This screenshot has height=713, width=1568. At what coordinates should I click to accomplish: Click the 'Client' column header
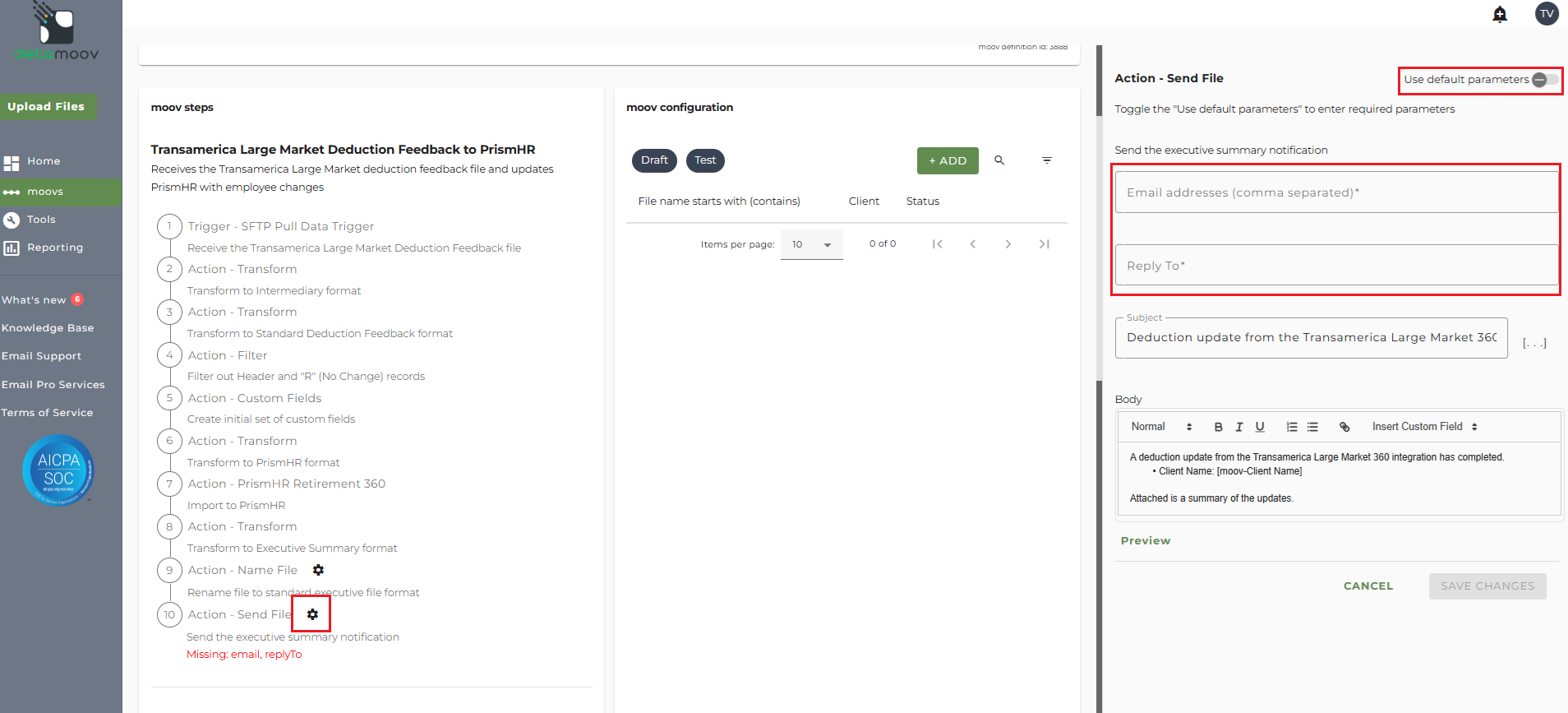pyautogui.click(x=864, y=201)
